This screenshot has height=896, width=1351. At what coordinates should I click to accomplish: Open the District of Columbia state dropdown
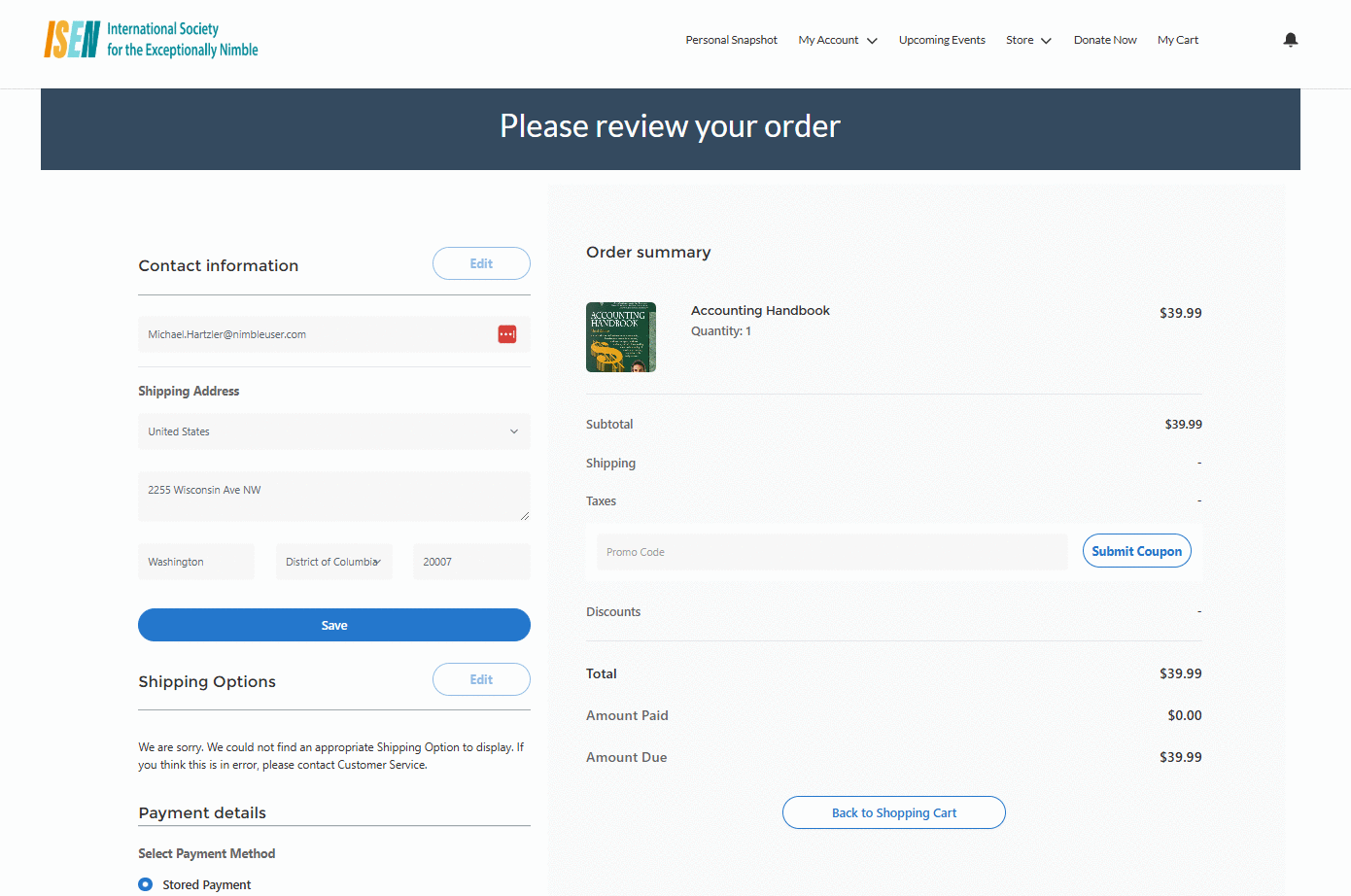click(333, 562)
